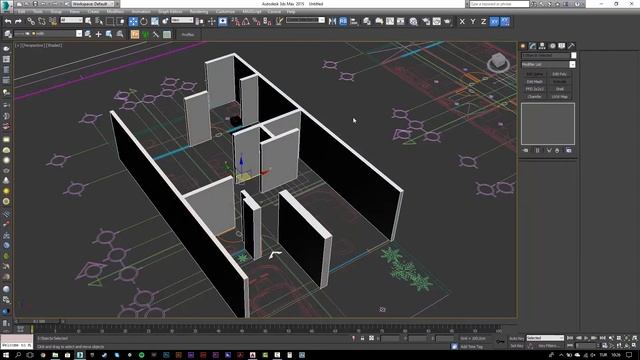This screenshot has width=640, height=360.
Task: Click the Pin Stack icon
Action: 525,150
